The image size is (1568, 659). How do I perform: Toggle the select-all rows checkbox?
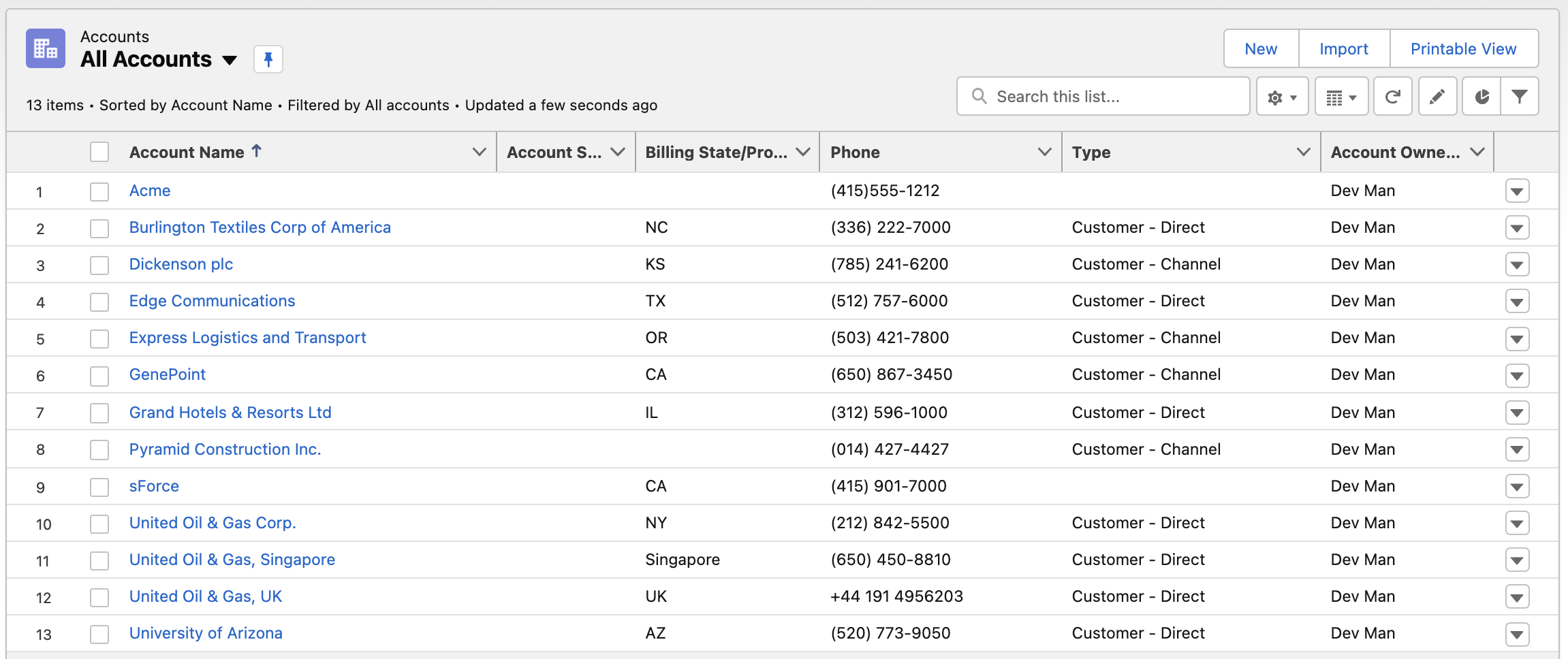pos(99,152)
